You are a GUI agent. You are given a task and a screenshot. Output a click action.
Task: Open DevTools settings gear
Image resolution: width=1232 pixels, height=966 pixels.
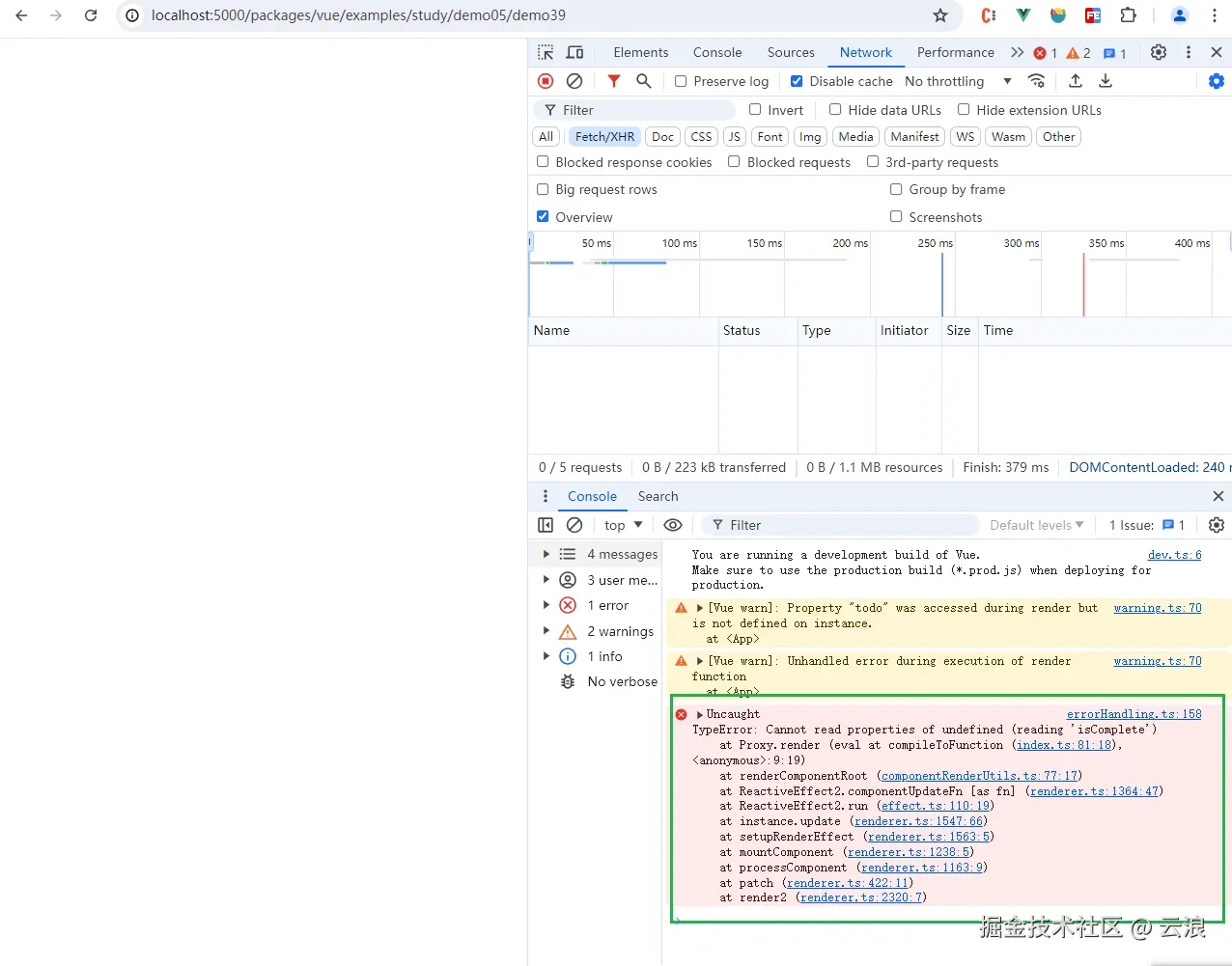click(x=1159, y=52)
